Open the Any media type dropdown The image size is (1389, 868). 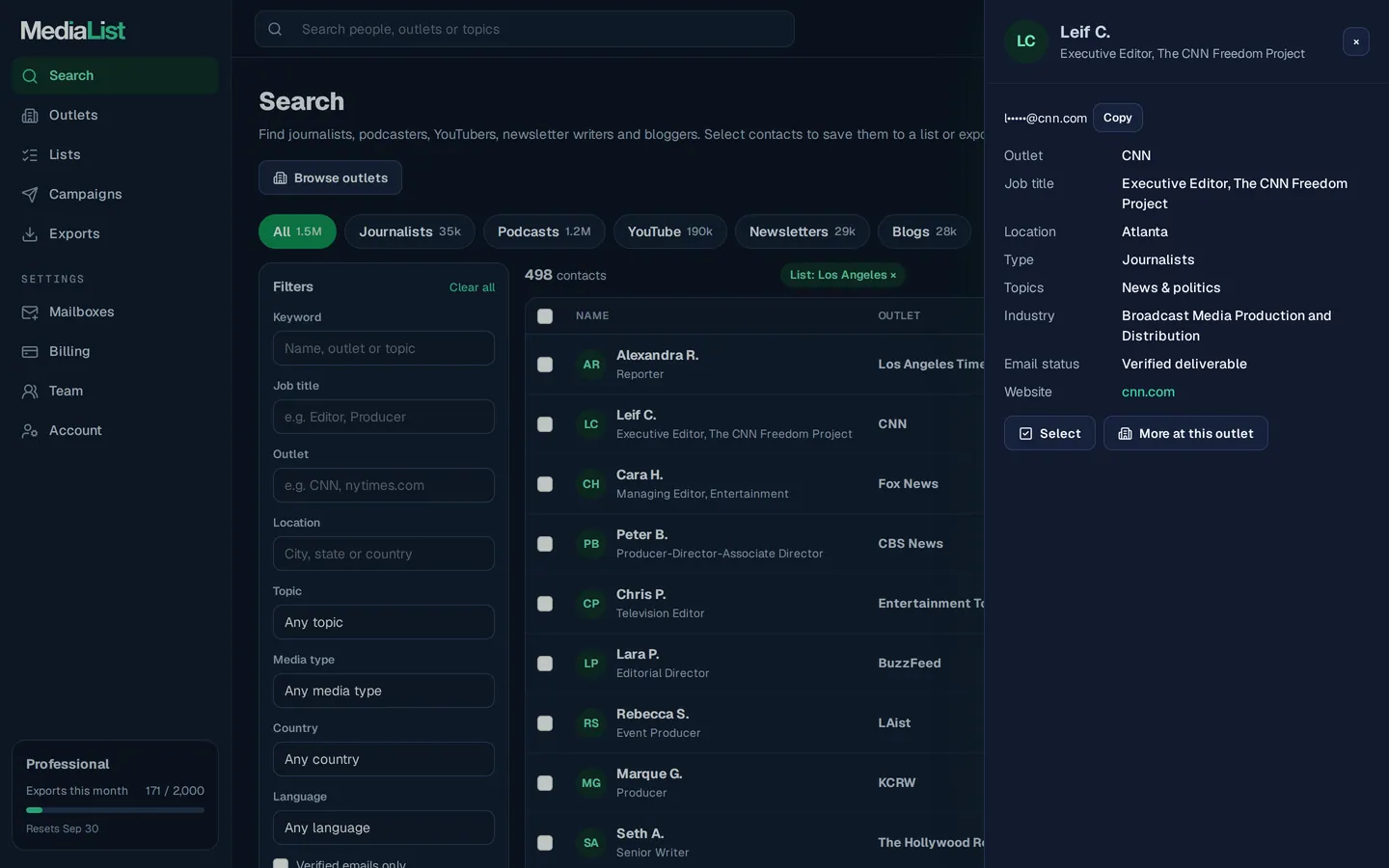point(384,691)
